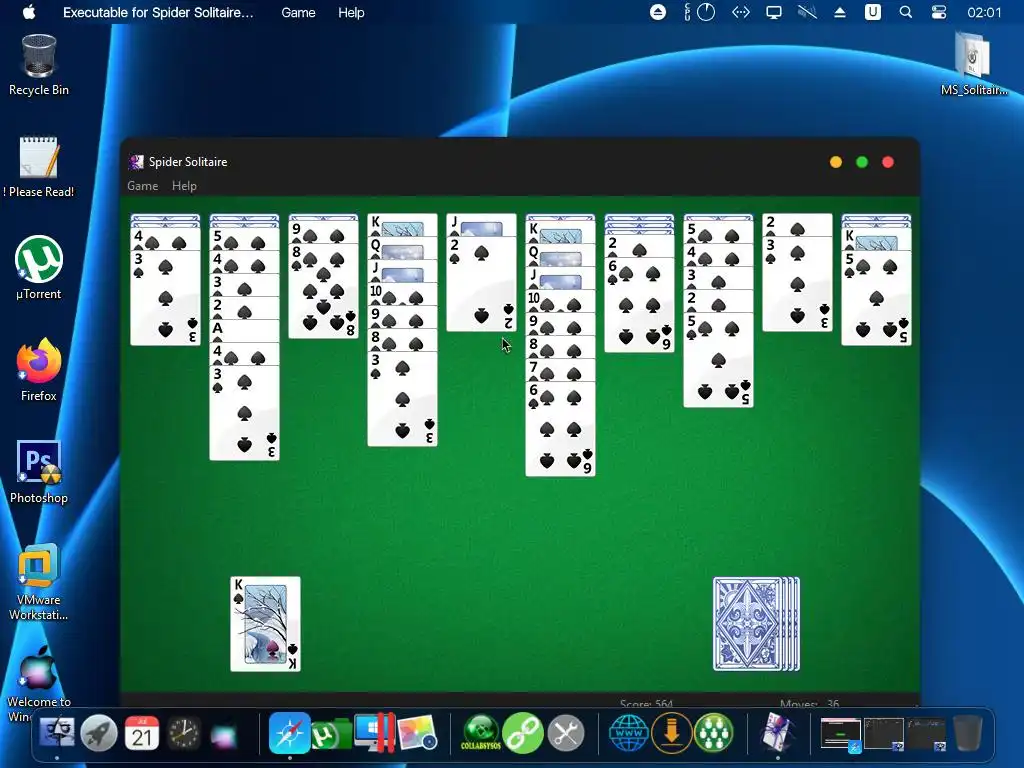Click the Apple logo in the menu bar
The height and width of the screenshot is (768, 1024).
[29, 12]
